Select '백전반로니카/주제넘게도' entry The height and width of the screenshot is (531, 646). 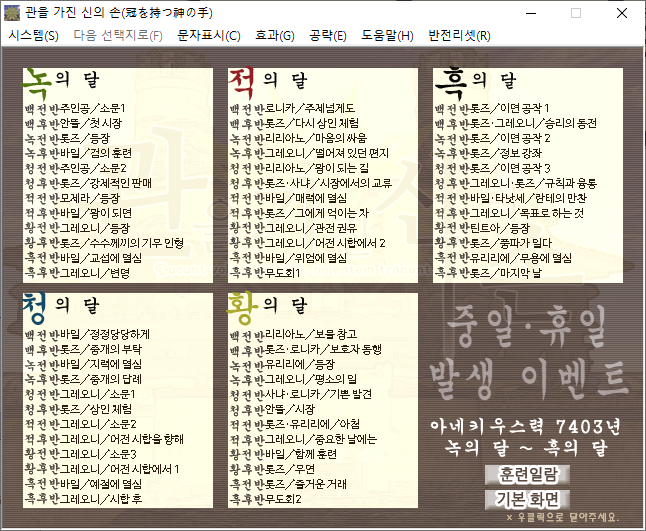292,108
